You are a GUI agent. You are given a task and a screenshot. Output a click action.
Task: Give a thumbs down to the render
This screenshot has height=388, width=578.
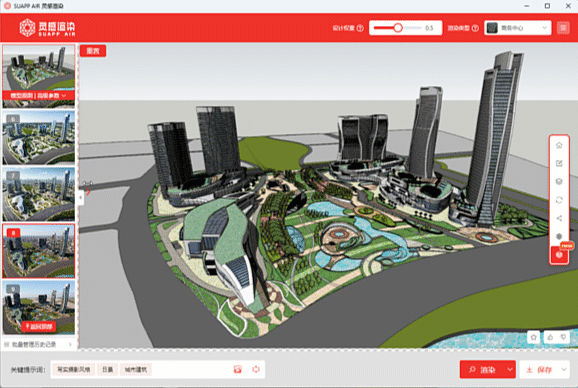(563, 337)
